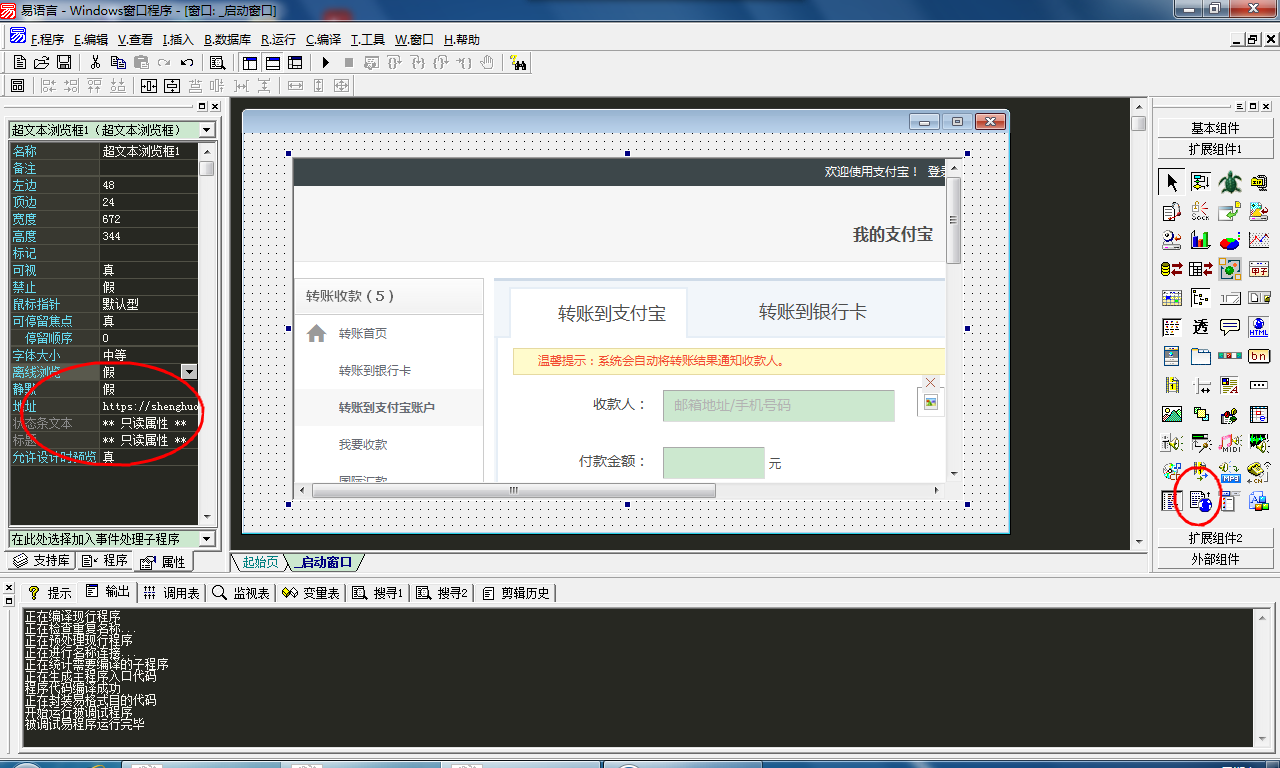Click the Open file folder icon
This screenshot has height=768, width=1280.
coord(42,62)
